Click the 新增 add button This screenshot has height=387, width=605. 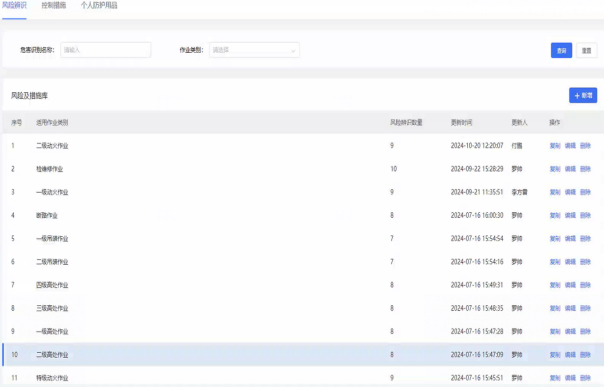583,95
